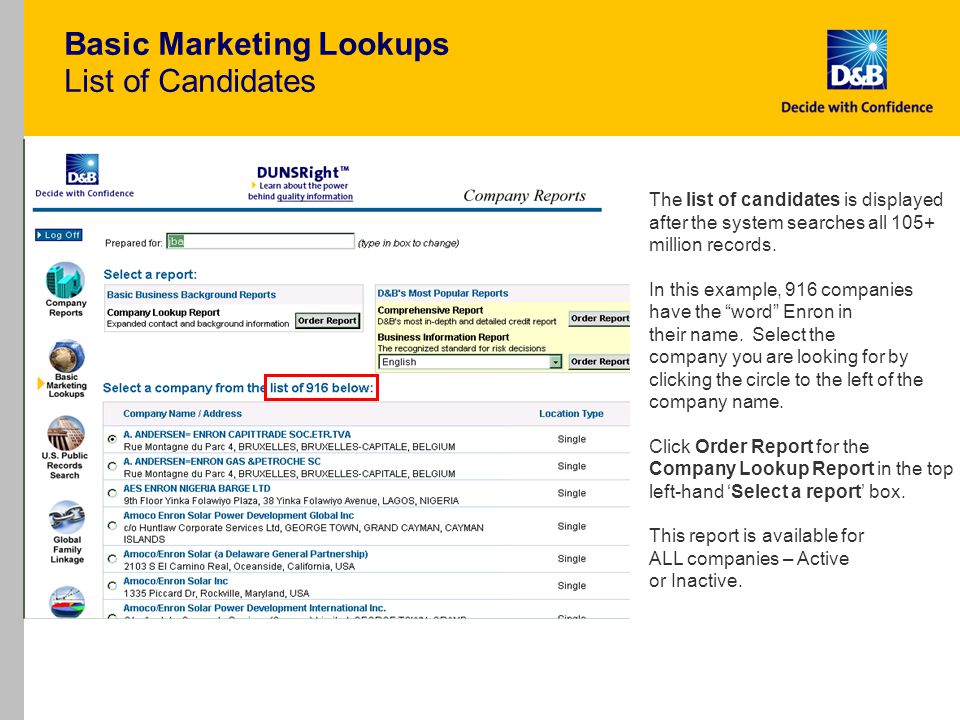Screen dimensions: 960x720
Task: Open Amoco/Enron Solar (a Delaware General Partnership) link
Action: click(x=246, y=553)
